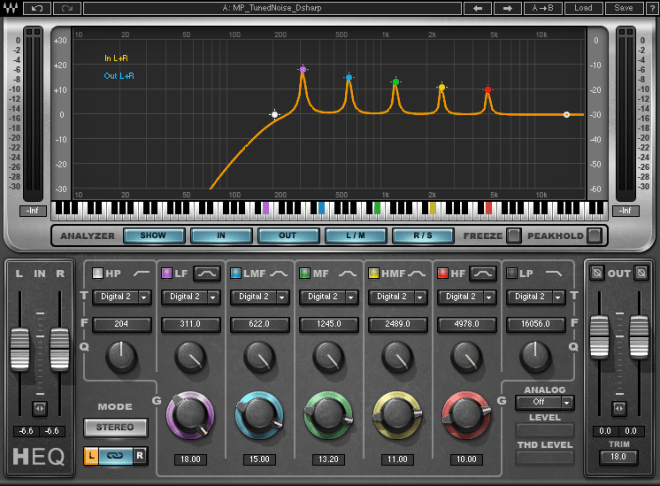Click the left input fader handle

[20, 350]
